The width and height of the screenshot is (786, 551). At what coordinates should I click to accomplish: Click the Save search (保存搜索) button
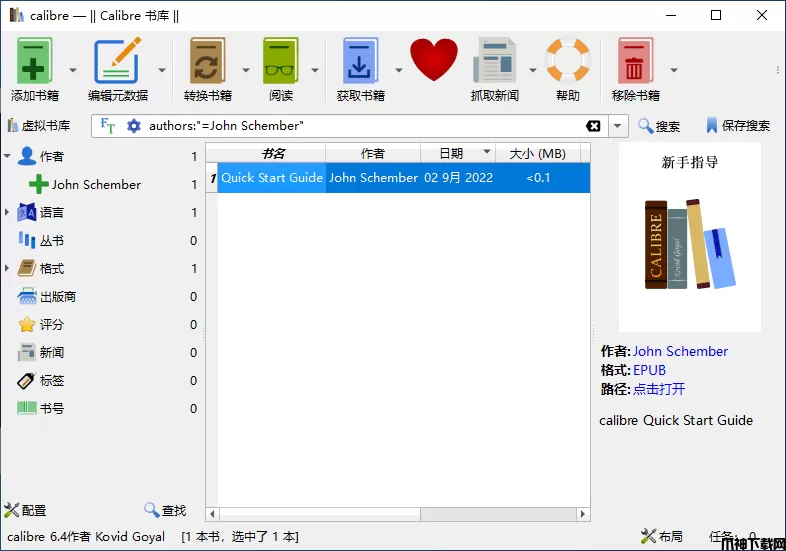(738, 126)
